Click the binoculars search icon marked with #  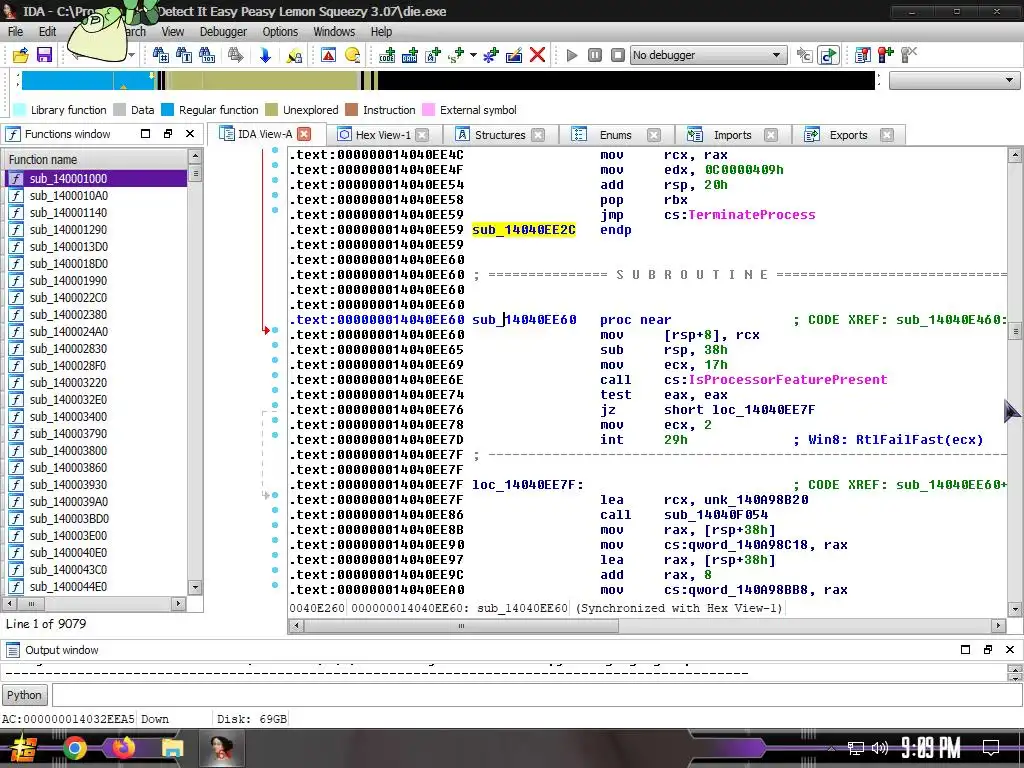160,56
